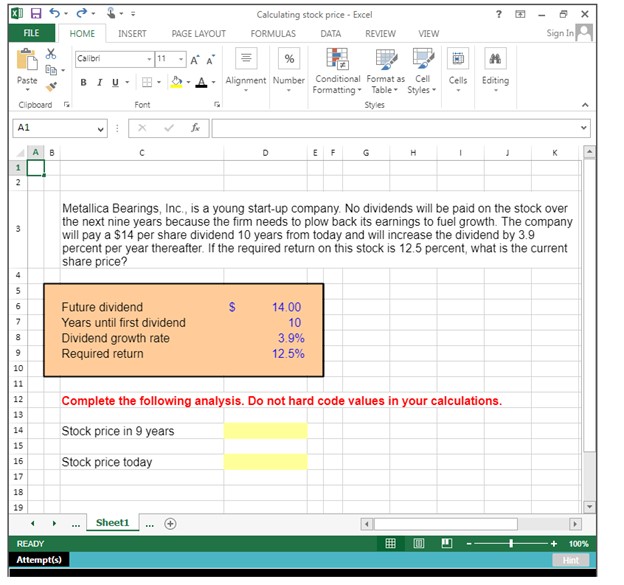Click the Attempt(s) label button
Image resolution: width=624 pixels, height=585 pixels.
[x=39, y=560]
